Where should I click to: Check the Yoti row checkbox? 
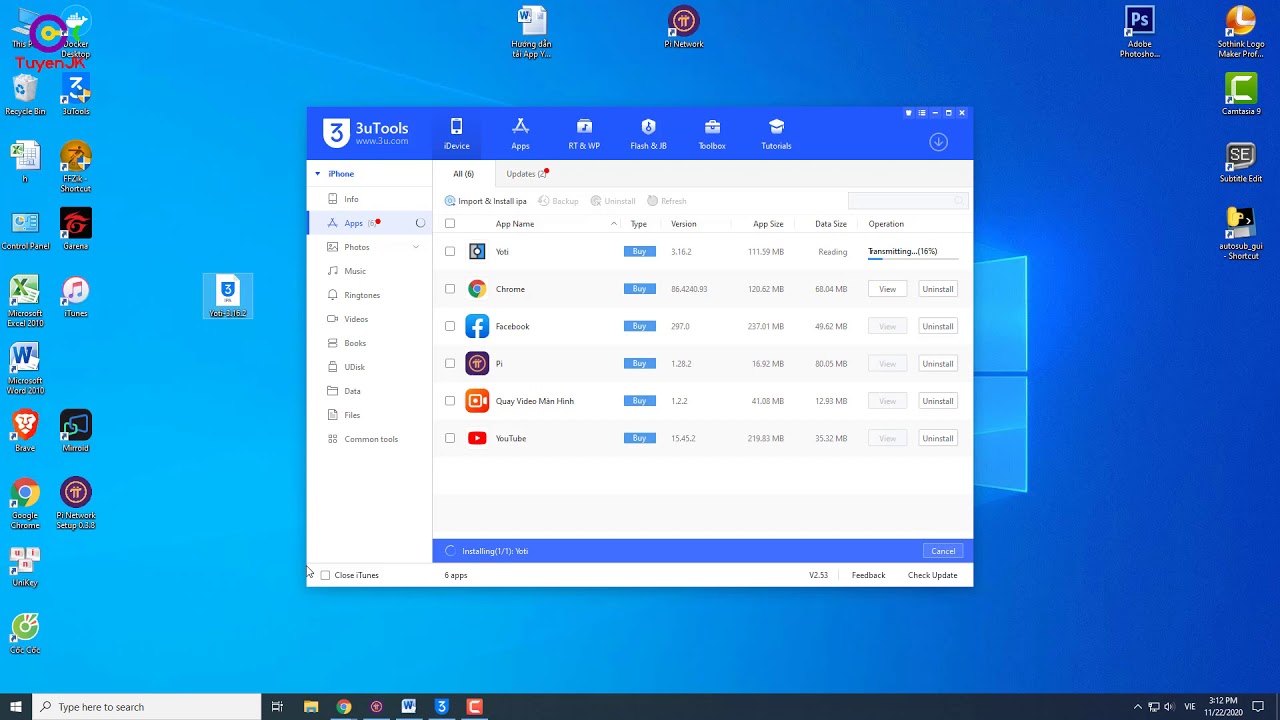point(450,252)
